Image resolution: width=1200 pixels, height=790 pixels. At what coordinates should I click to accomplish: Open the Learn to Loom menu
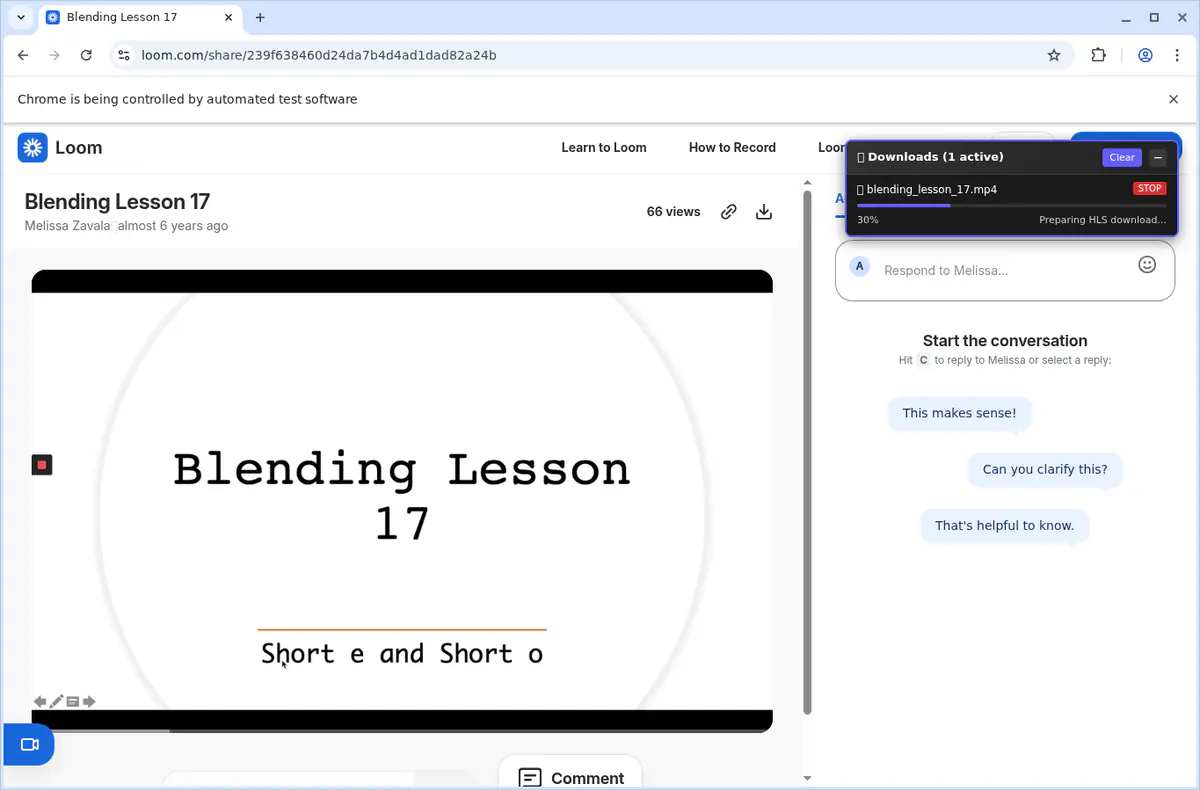pyautogui.click(x=604, y=147)
